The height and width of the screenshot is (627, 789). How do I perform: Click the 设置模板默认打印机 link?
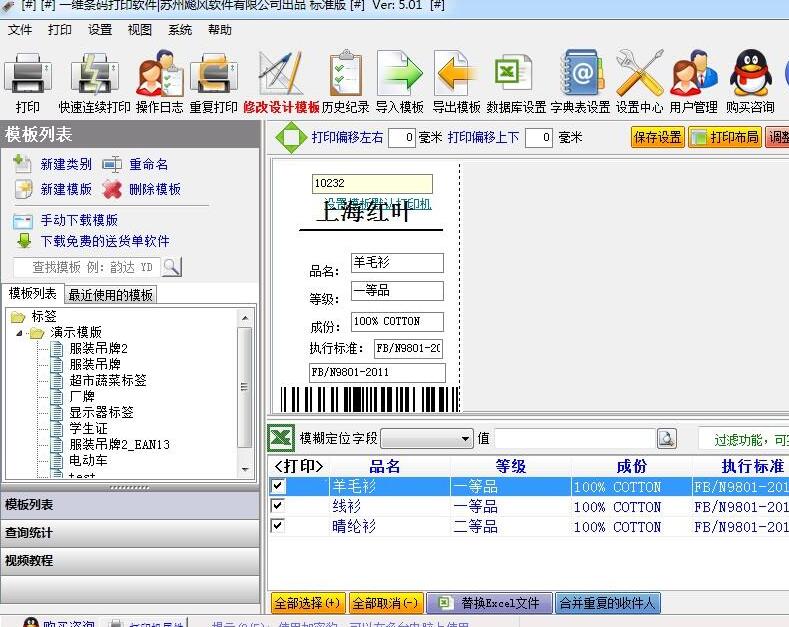[378, 203]
